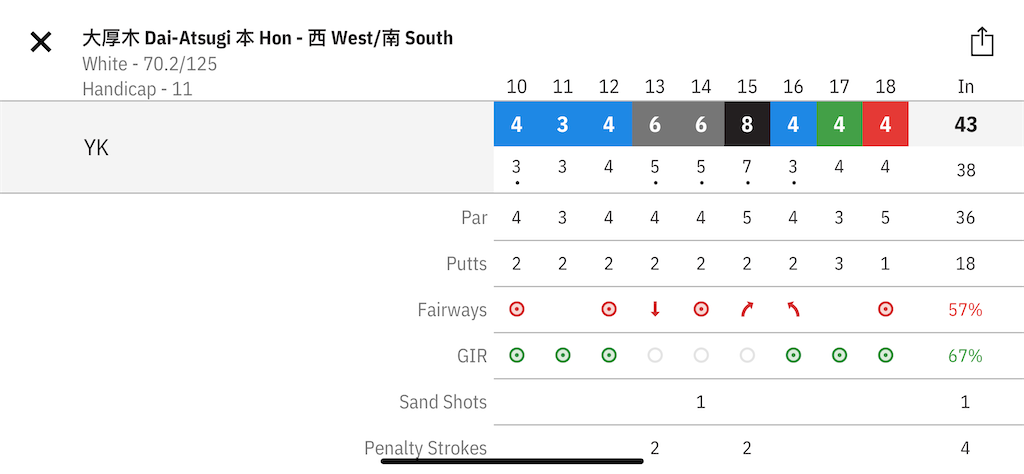The width and height of the screenshot is (1024, 474).
Task: Toggle hole 15 empty GIR circle
Action: 747,355
